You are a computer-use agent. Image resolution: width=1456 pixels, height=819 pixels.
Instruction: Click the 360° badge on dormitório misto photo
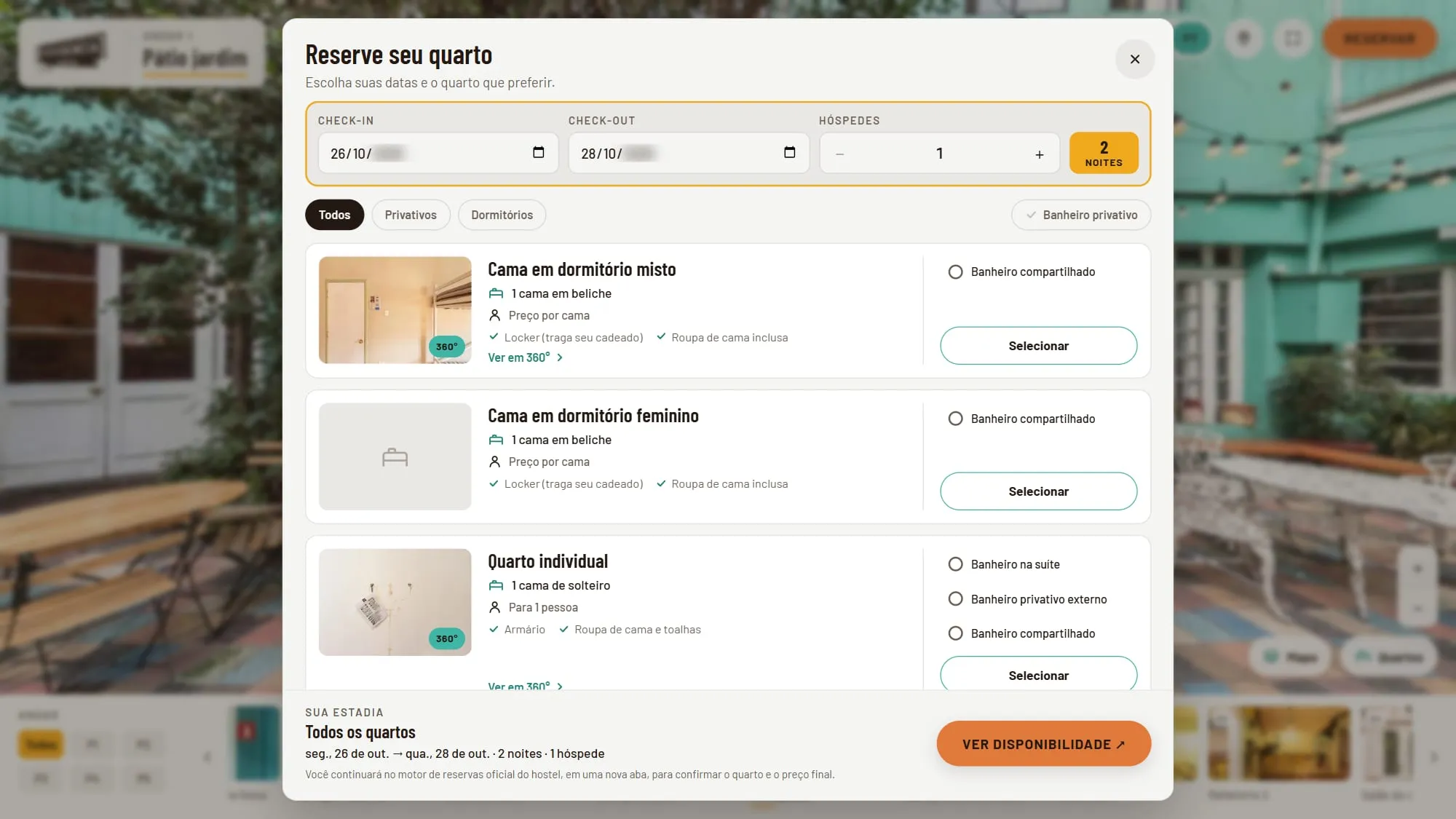tap(446, 347)
